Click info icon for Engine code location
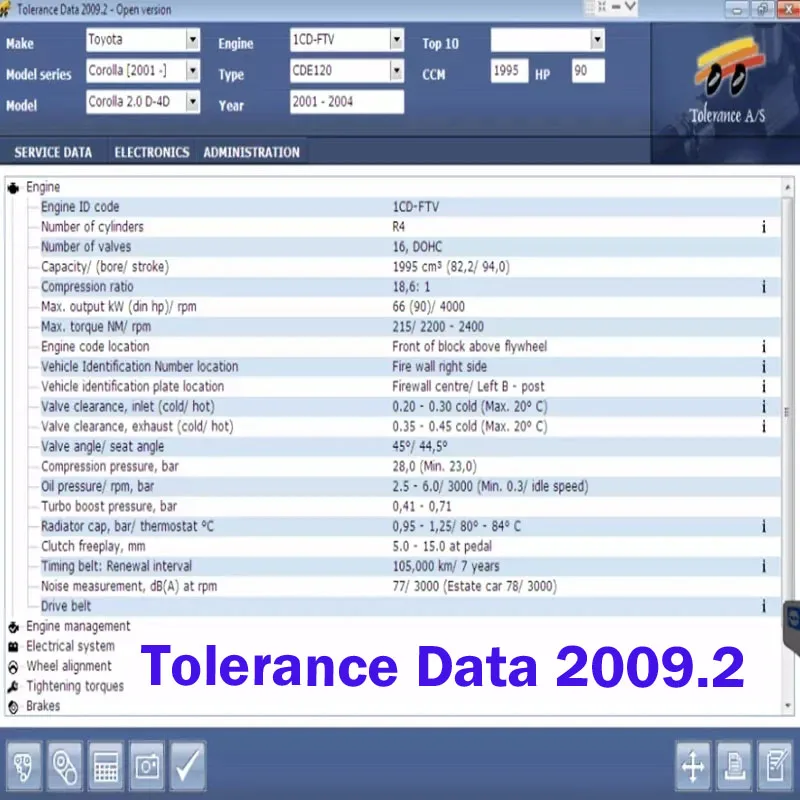Viewport: 800px width, 800px height. tap(764, 347)
